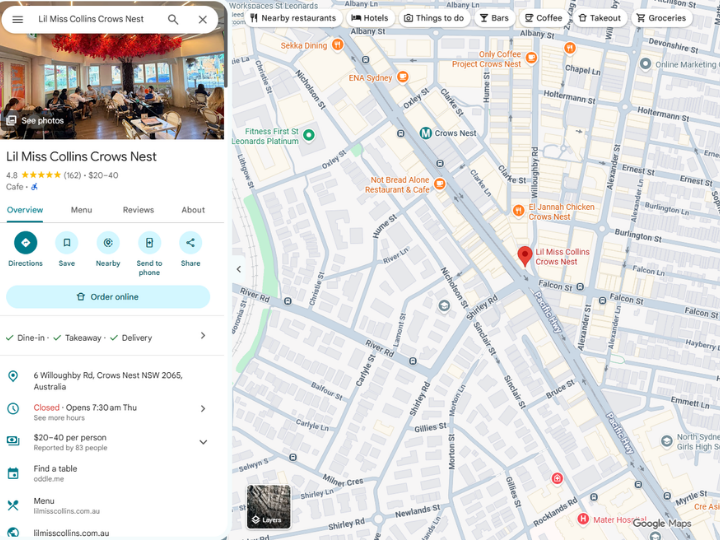Open the About tab
The image size is (720, 540).
point(193,210)
